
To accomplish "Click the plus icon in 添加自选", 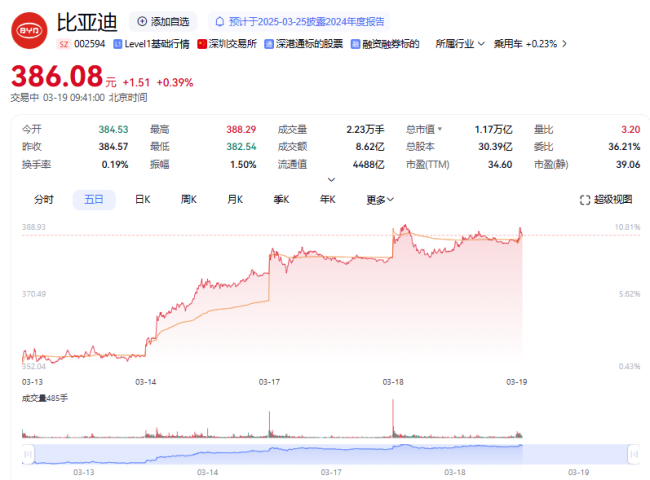I will pos(142,22).
